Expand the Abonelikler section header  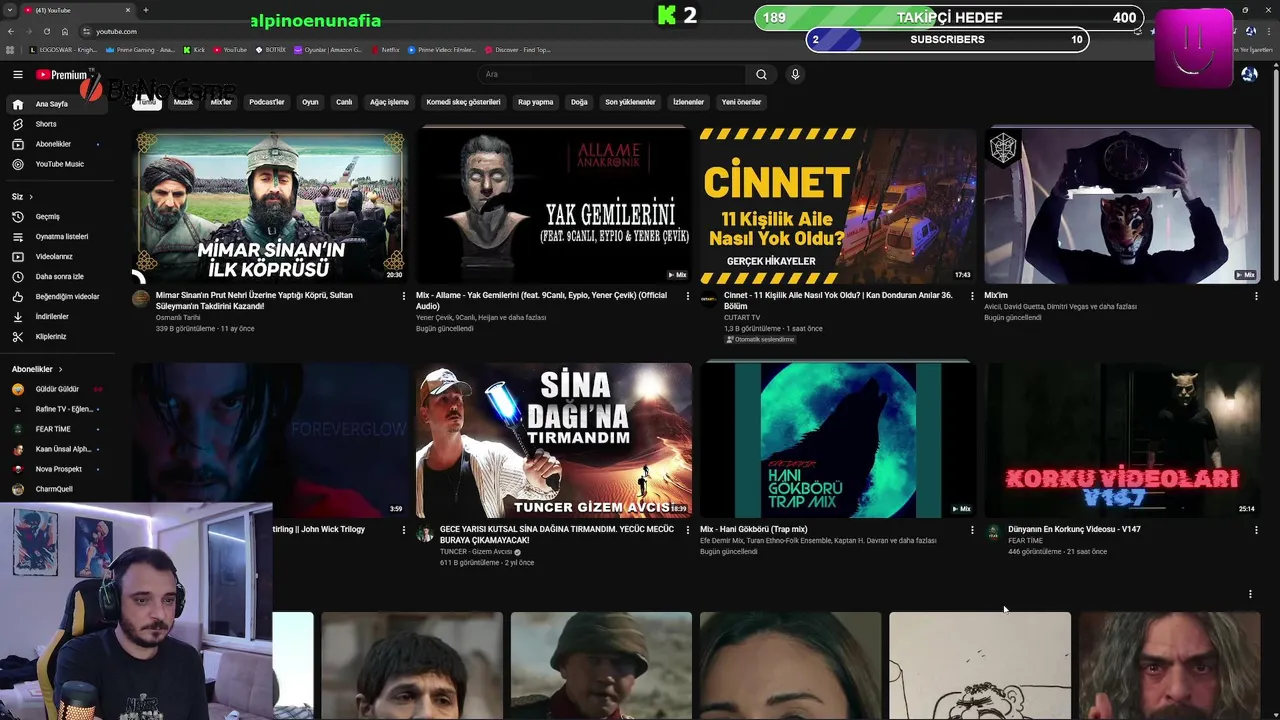(x=37, y=369)
